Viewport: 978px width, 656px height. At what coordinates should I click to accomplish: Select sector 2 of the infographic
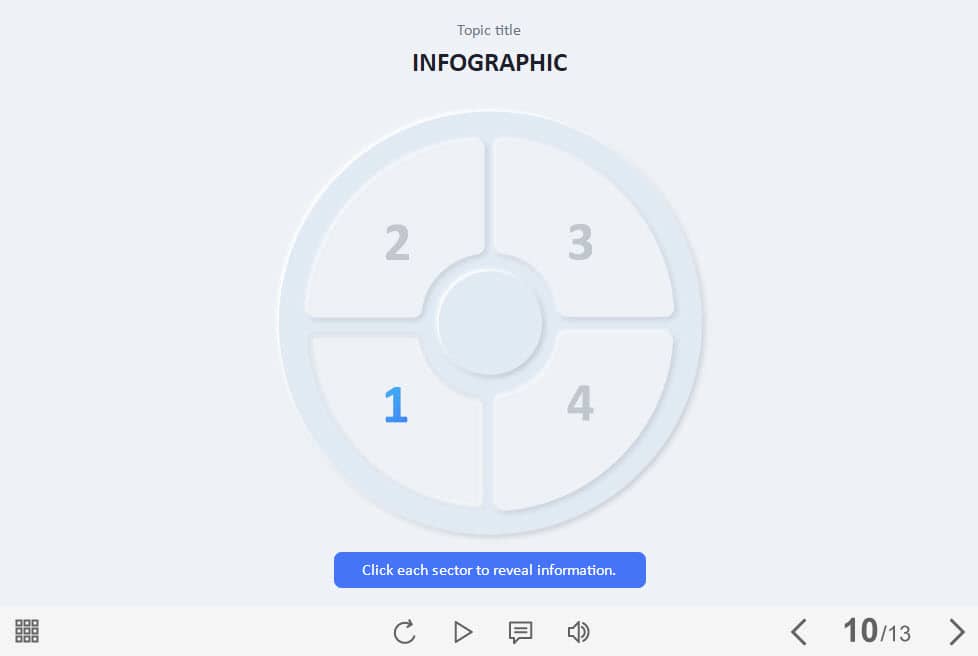point(396,242)
